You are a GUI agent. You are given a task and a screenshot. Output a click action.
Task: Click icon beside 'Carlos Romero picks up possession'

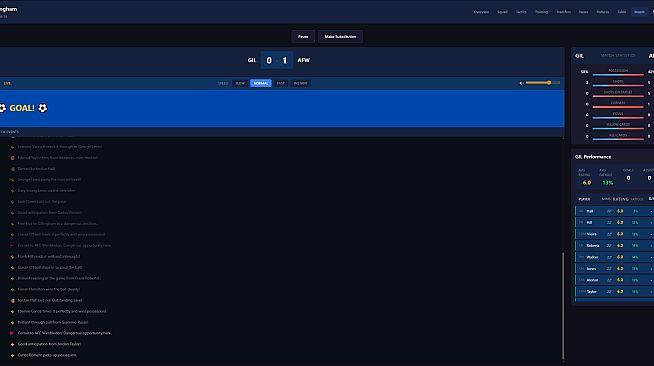click(12, 356)
